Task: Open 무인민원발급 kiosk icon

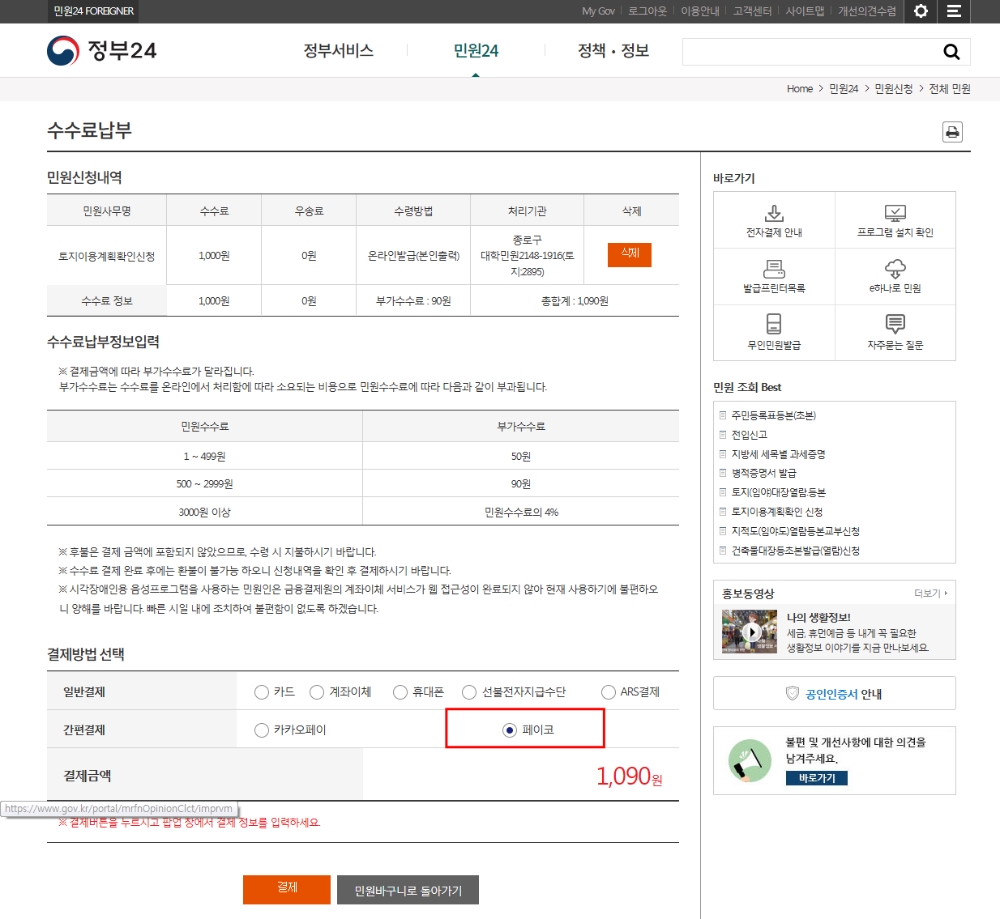Action: coord(773,324)
